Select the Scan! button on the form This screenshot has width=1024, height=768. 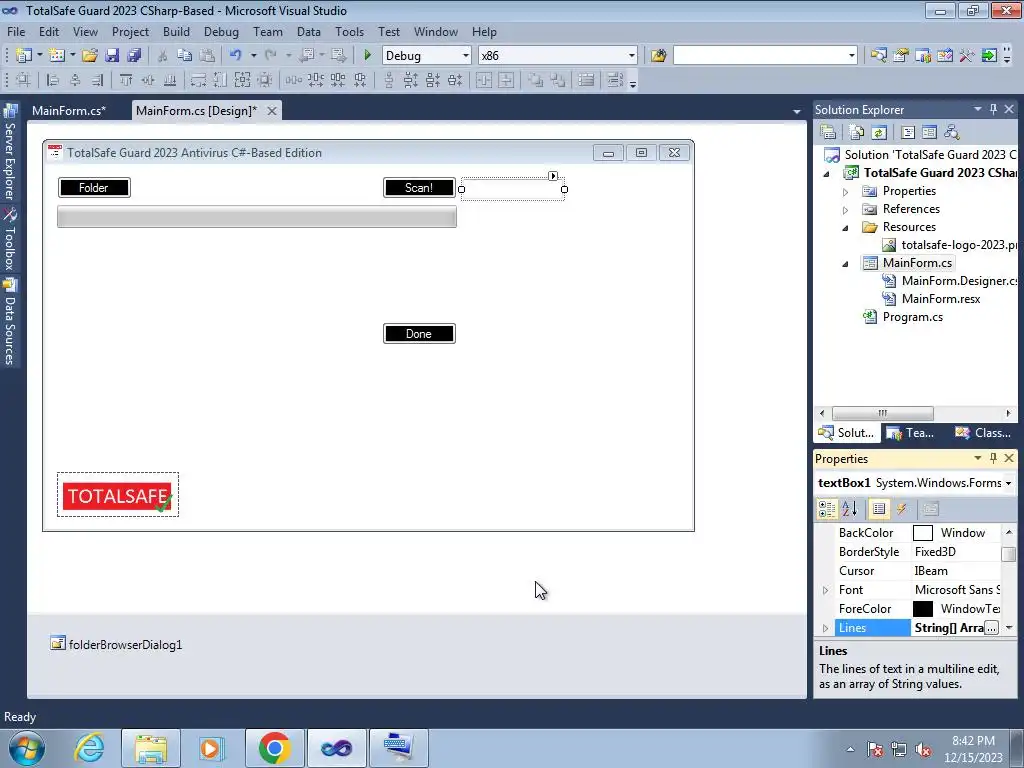[x=419, y=187]
